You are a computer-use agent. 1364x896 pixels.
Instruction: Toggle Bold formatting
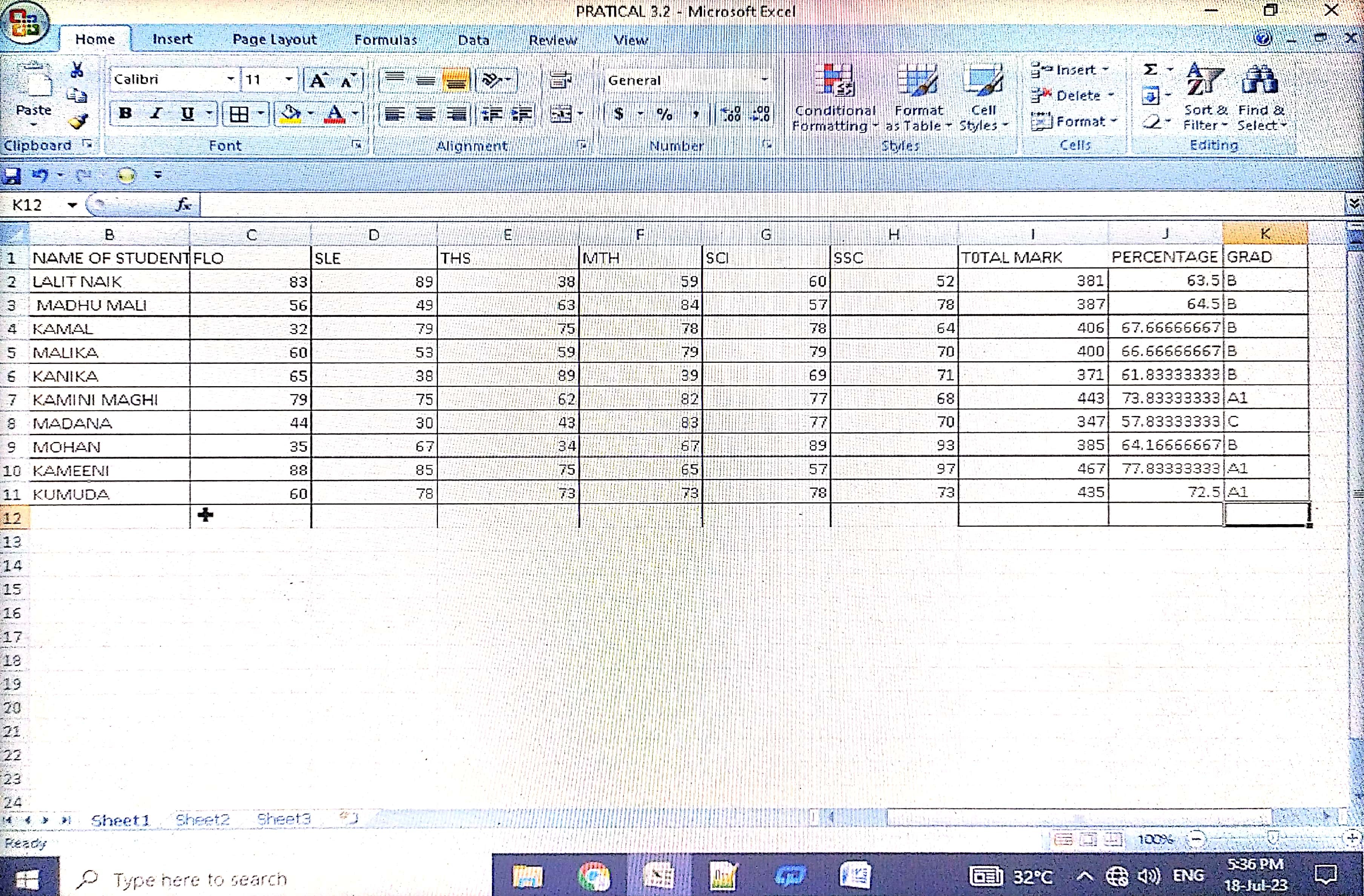click(x=125, y=114)
